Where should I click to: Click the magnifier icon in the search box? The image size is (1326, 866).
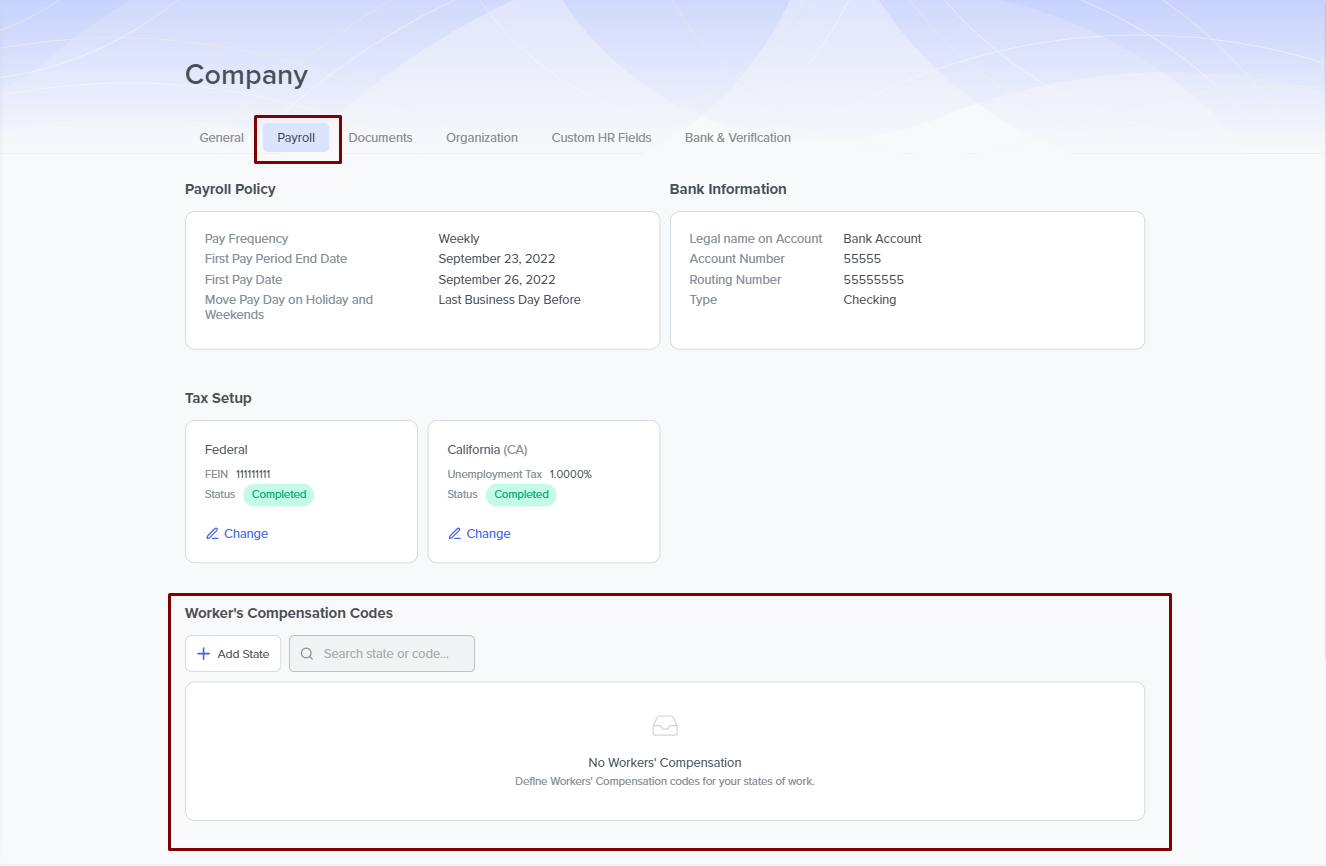tap(307, 654)
